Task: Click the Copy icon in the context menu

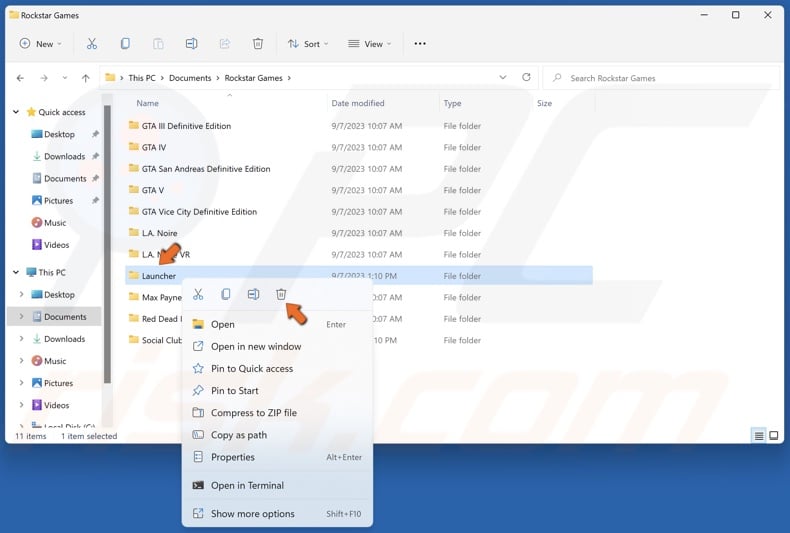Action: (x=226, y=294)
